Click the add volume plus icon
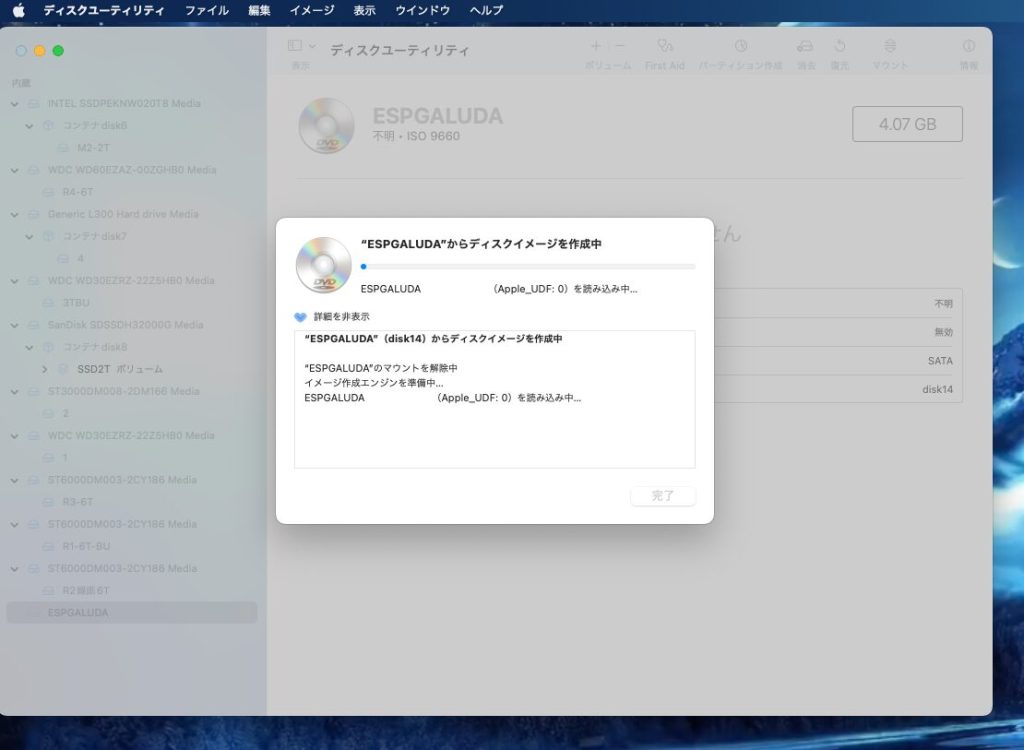The width and height of the screenshot is (1024, 750). point(596,46)
